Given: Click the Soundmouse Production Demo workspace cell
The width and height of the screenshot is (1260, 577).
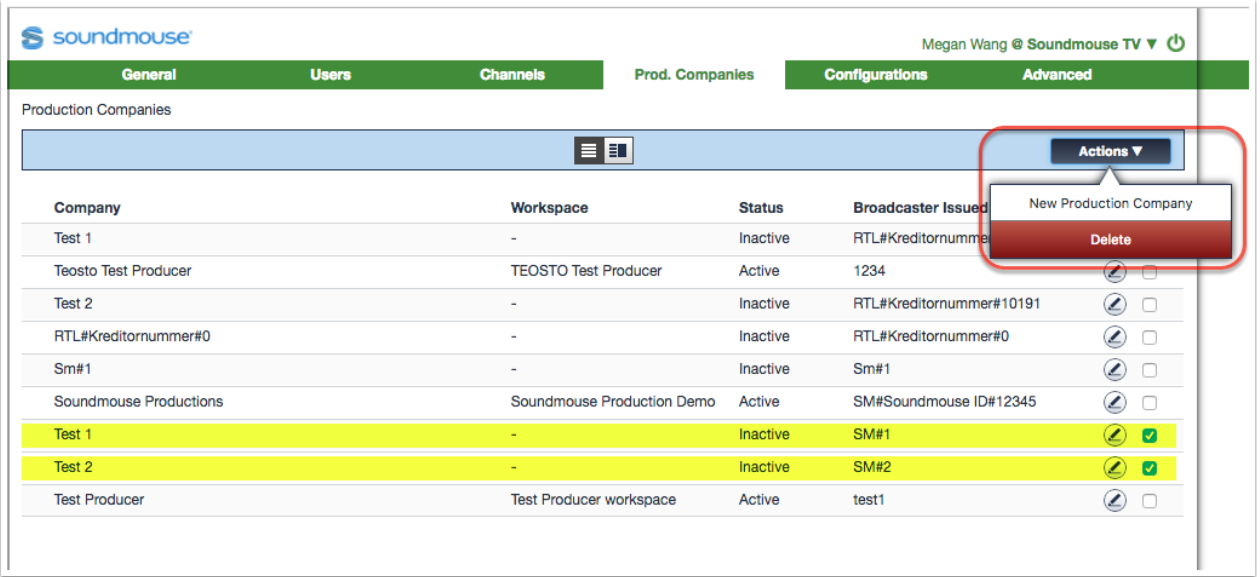Looking at the screenshot, I should pyautogui.click(x=613, y=402).
